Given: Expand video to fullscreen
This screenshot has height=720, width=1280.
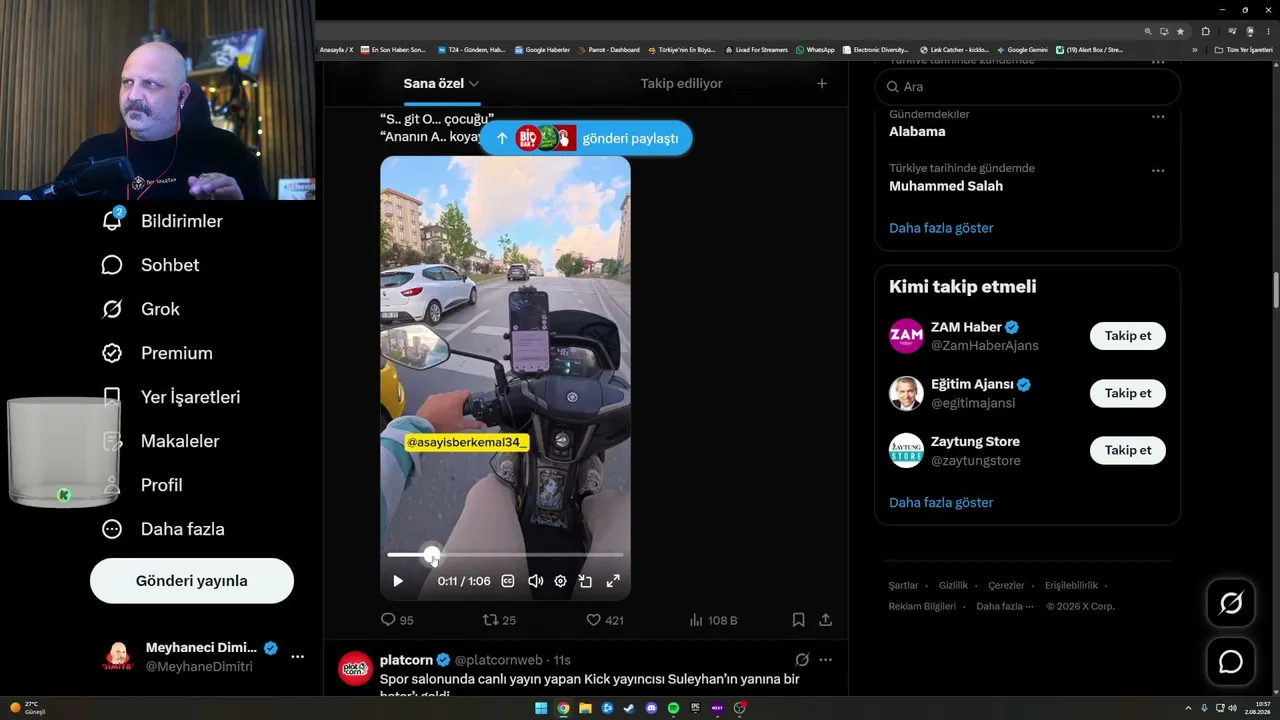Looking at the screenshot, I should (x=613, y=581).
